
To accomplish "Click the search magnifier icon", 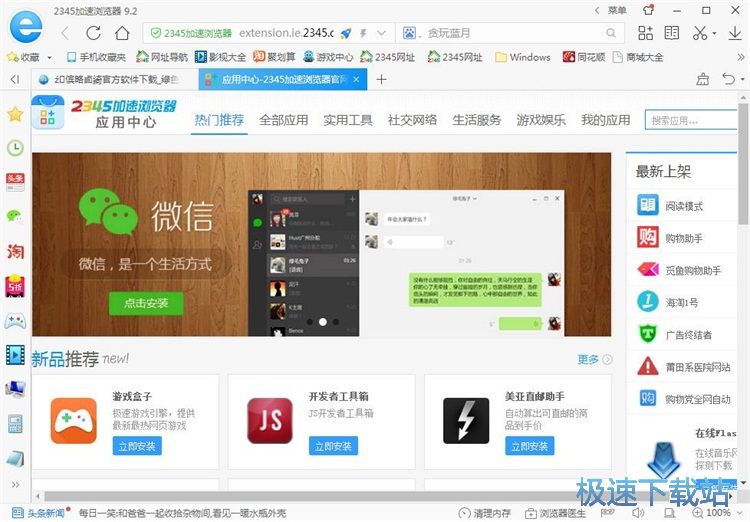I will coord(611,33).
